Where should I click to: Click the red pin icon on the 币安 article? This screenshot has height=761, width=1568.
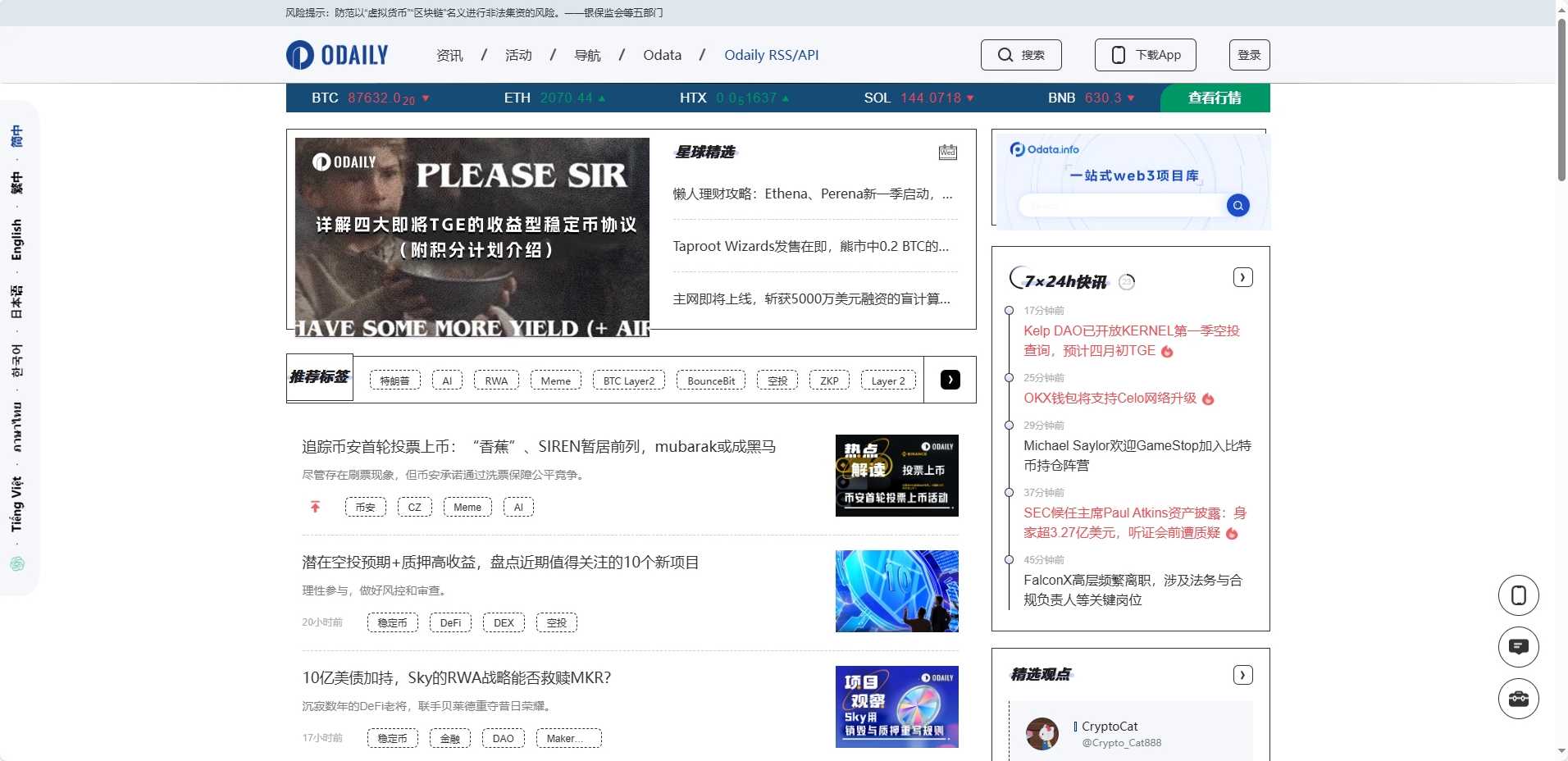314,507
